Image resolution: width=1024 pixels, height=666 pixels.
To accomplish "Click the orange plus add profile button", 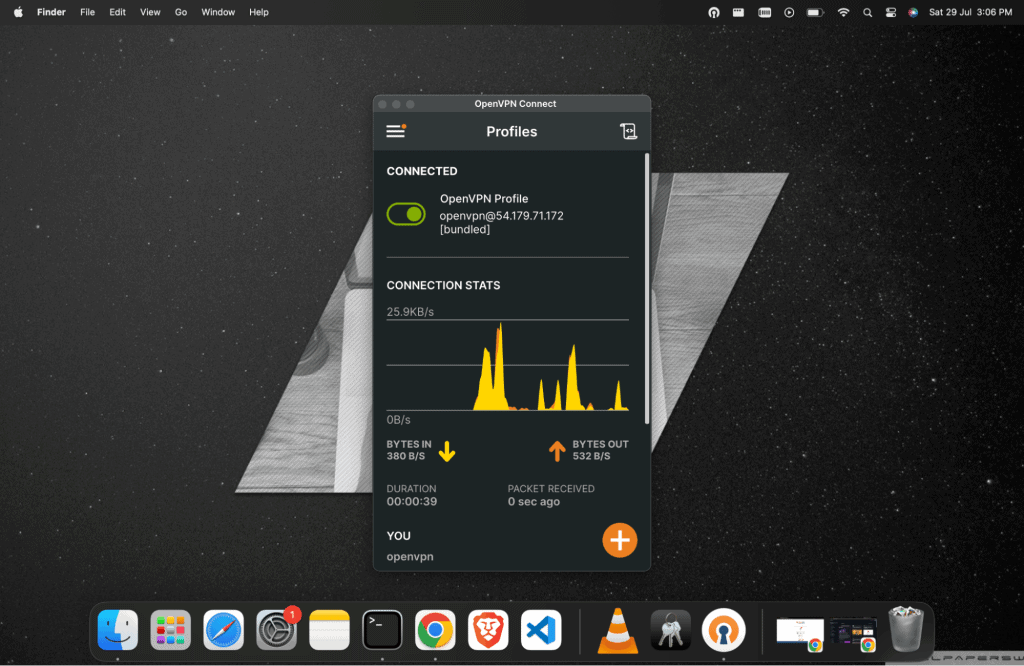I will pyautogui.click(x=619, y=540).
